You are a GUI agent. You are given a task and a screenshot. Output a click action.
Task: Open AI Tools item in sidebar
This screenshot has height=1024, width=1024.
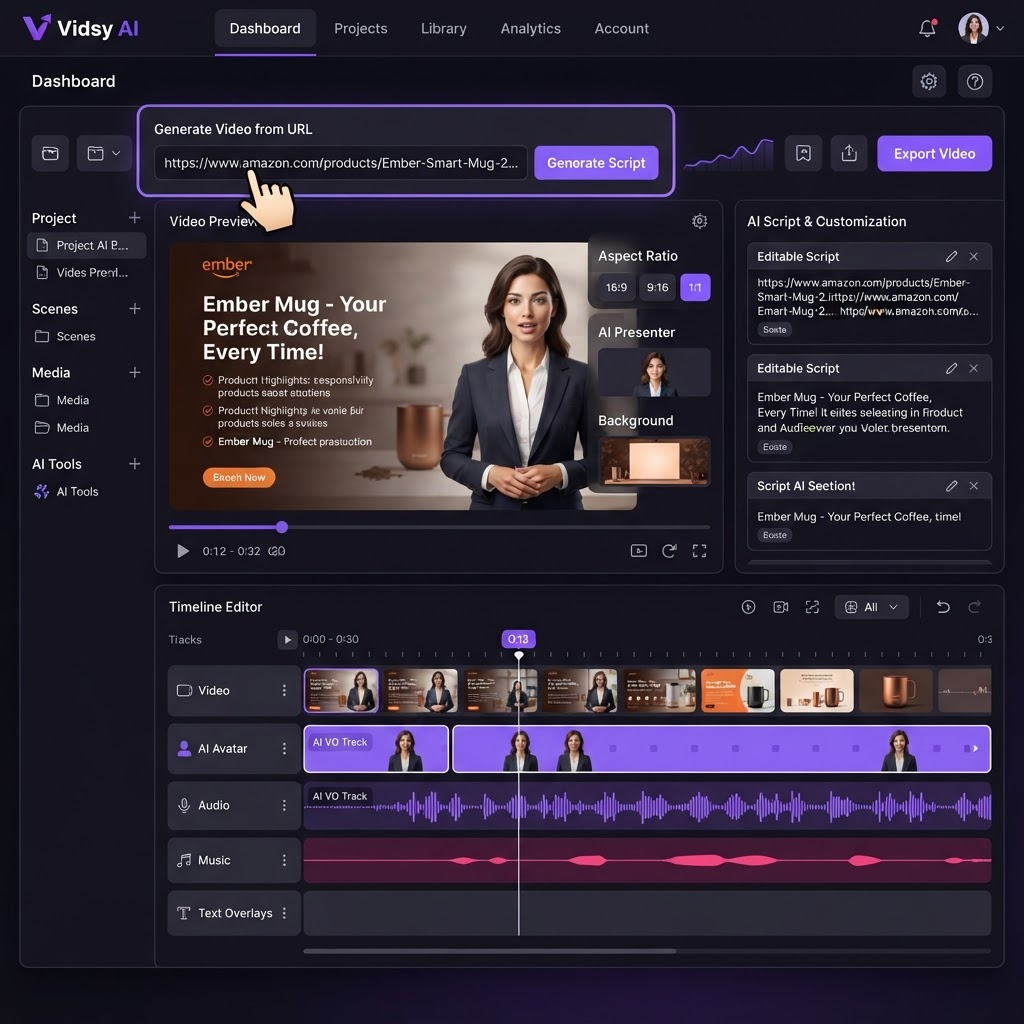coord(67,492)
